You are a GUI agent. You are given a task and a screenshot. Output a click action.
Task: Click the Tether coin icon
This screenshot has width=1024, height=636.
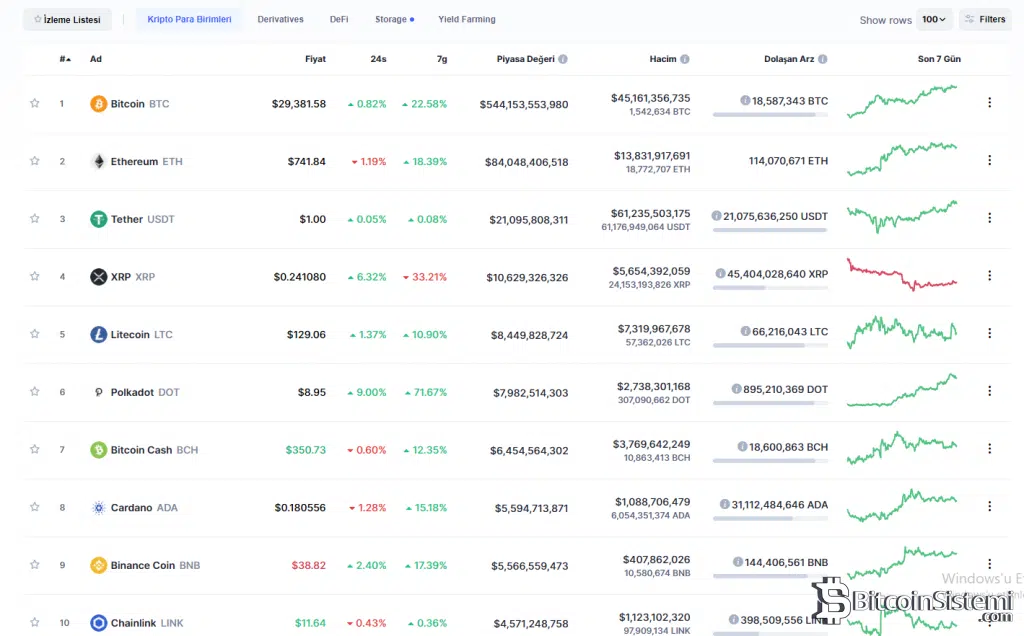pos(98,219)
